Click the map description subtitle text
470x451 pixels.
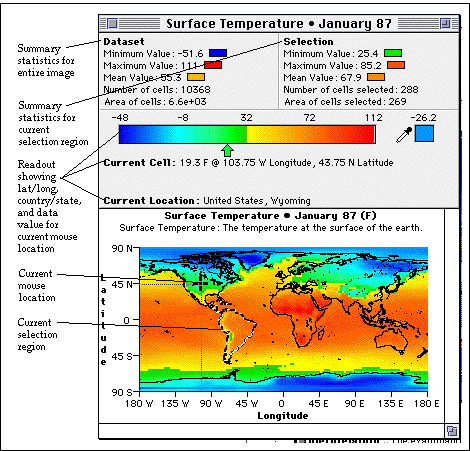point(271,228)
